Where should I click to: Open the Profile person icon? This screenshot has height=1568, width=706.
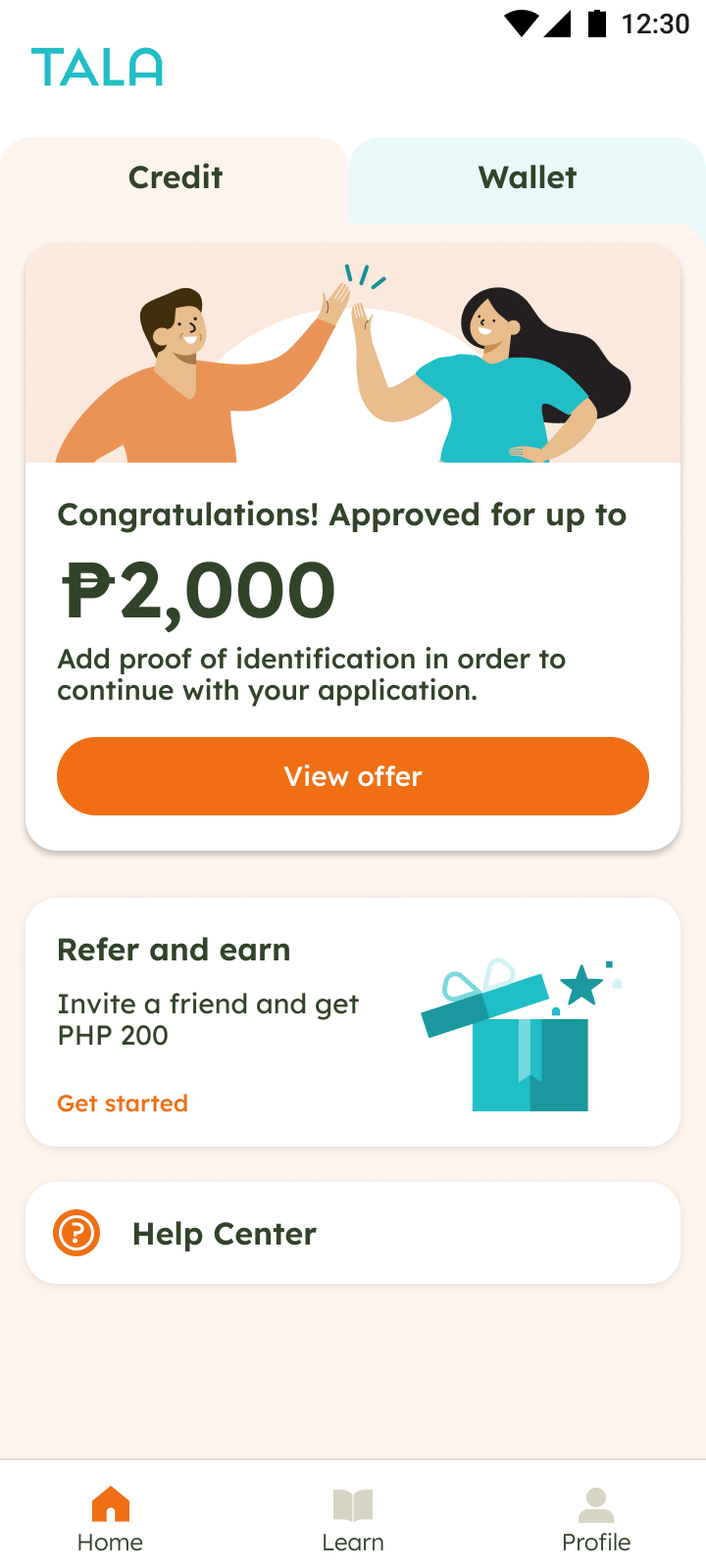[596, 1504]
